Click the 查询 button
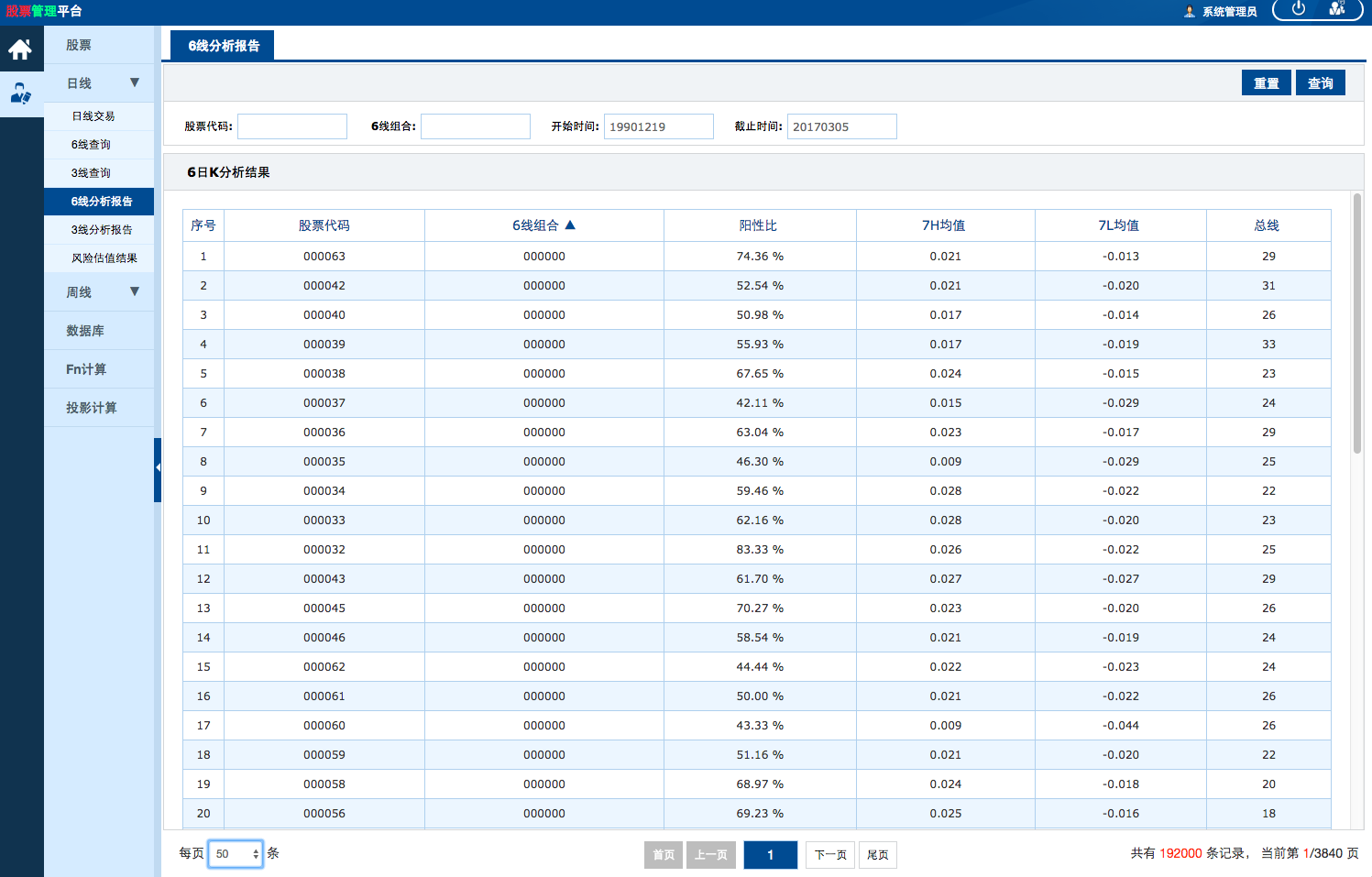1372x877 pixels. click(1320, 83)
